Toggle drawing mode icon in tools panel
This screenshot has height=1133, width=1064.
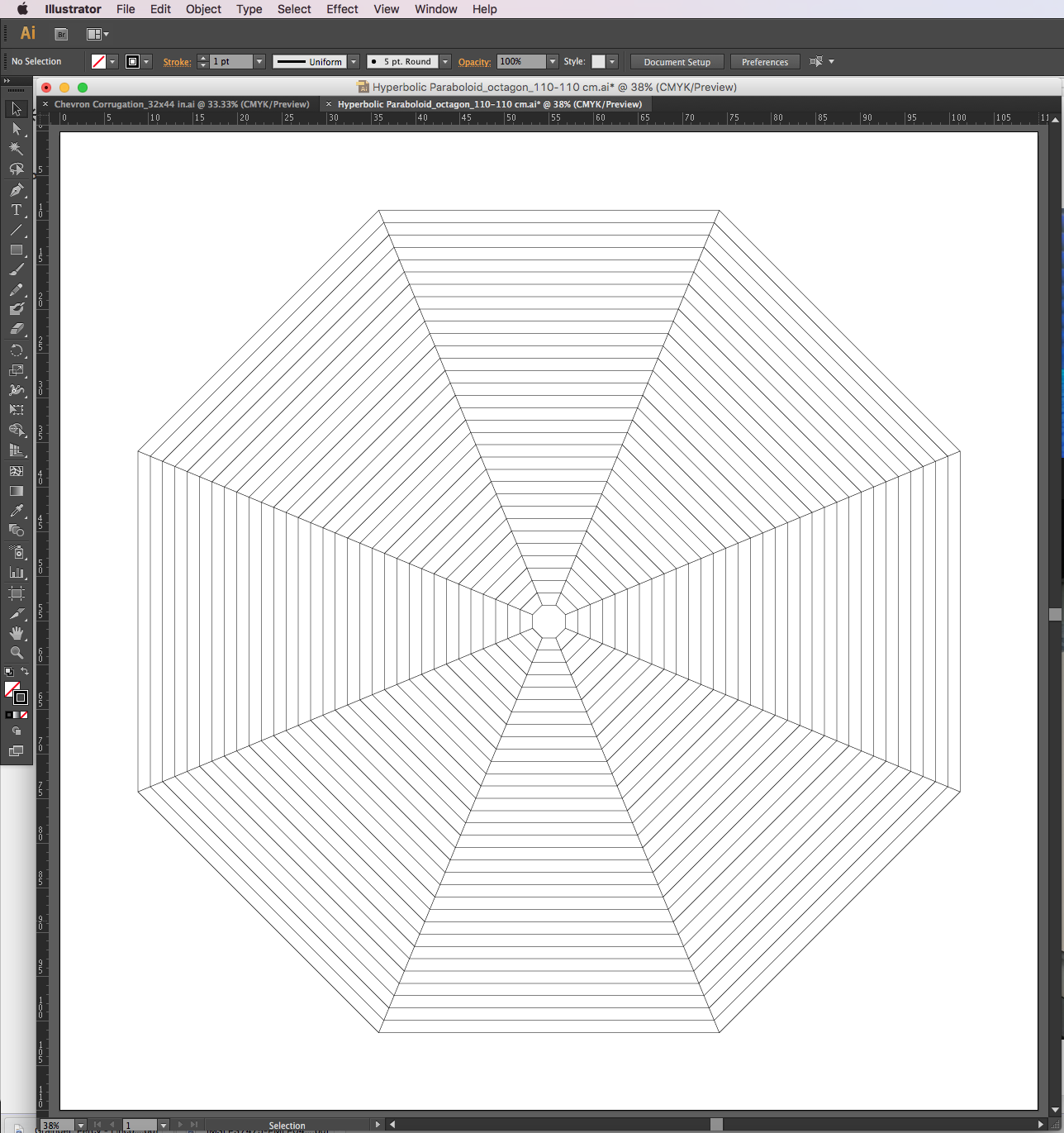coord(16,731)
